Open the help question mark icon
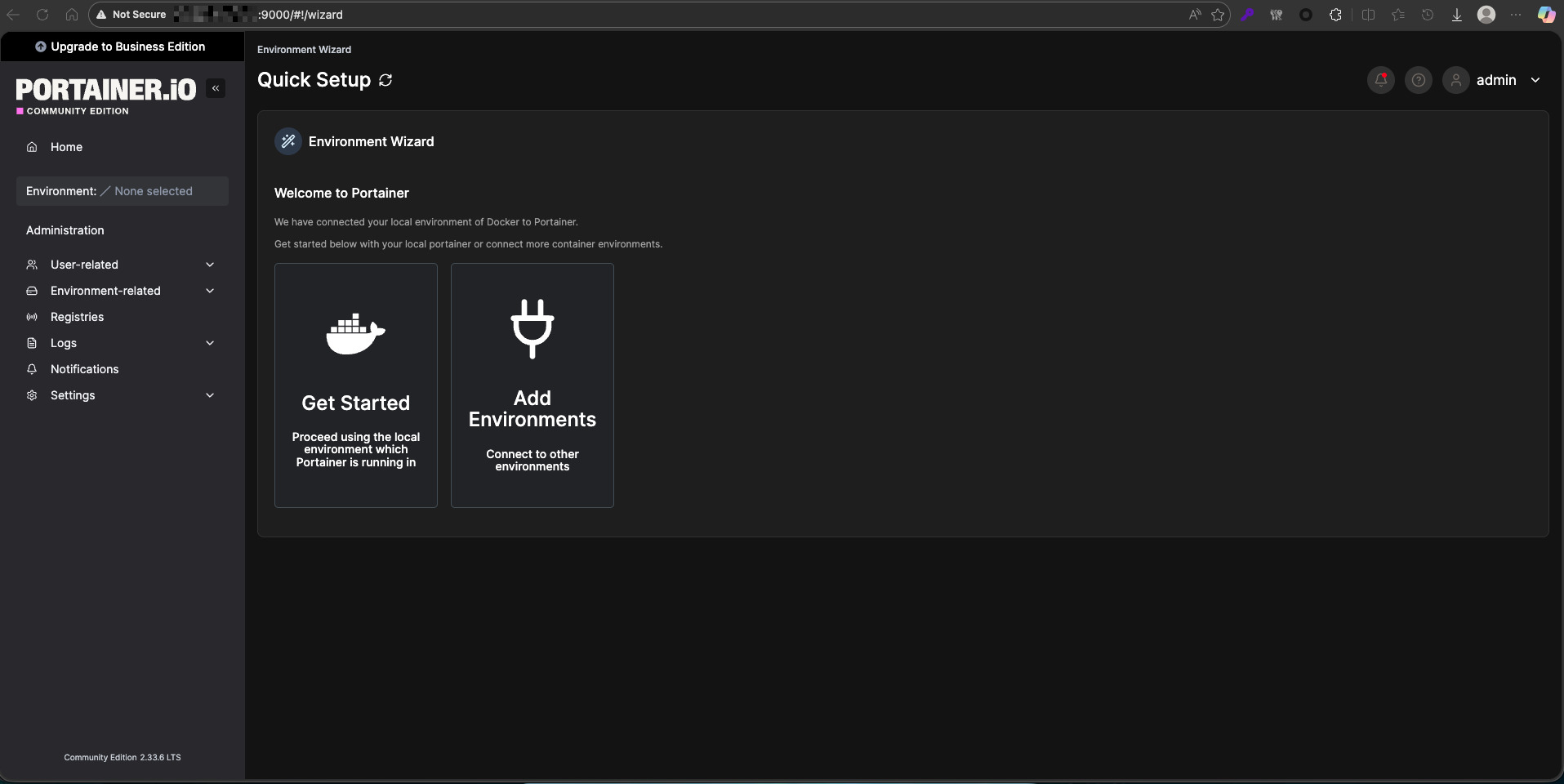The height and width of the screenshot is (784, 1564). (x=1419, y=80)
